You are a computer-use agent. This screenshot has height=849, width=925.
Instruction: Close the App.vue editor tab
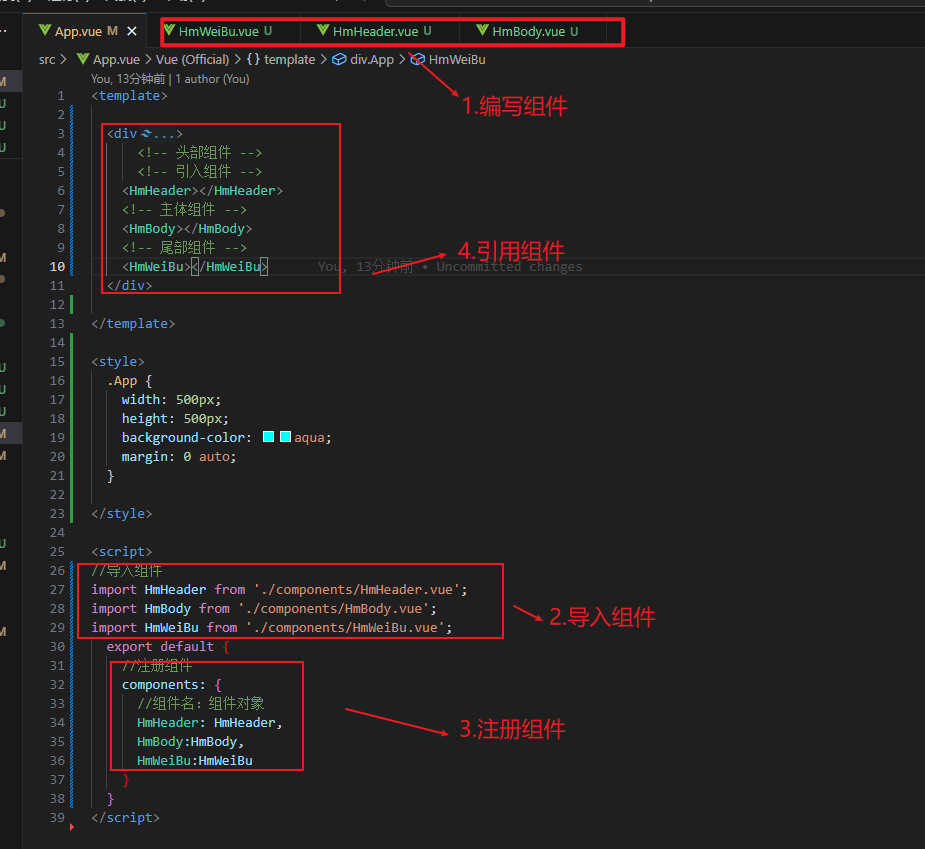(132, 31)
